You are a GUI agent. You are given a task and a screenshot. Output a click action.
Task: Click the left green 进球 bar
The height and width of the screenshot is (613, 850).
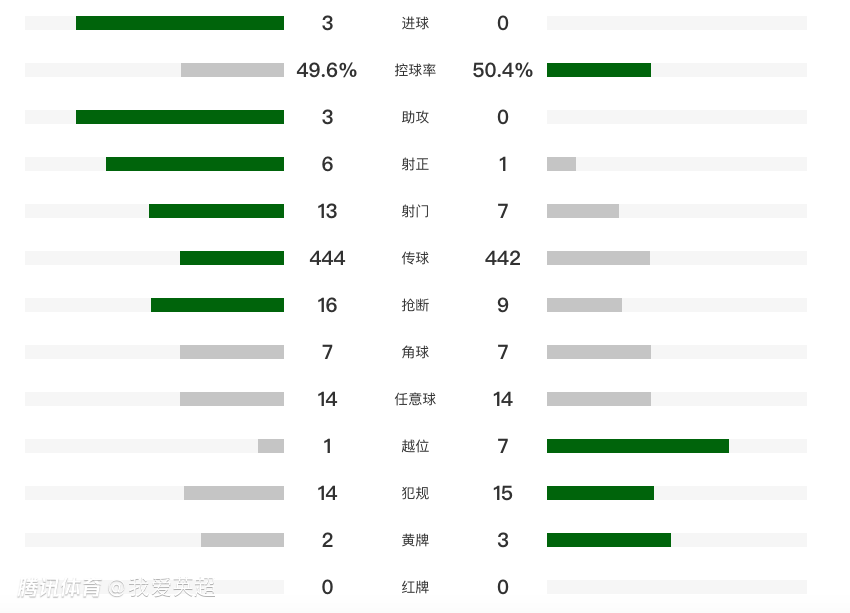pyautogui.click(x=180, y=23)
